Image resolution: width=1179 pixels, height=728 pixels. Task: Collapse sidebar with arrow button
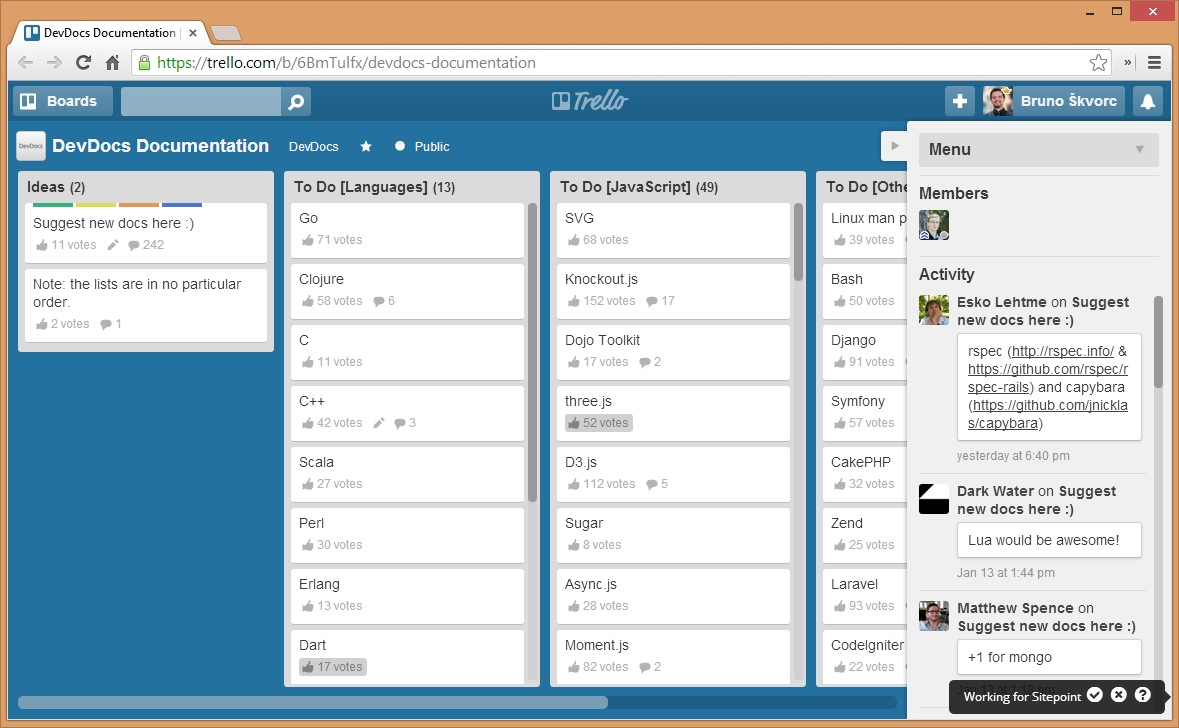(894, 146)
